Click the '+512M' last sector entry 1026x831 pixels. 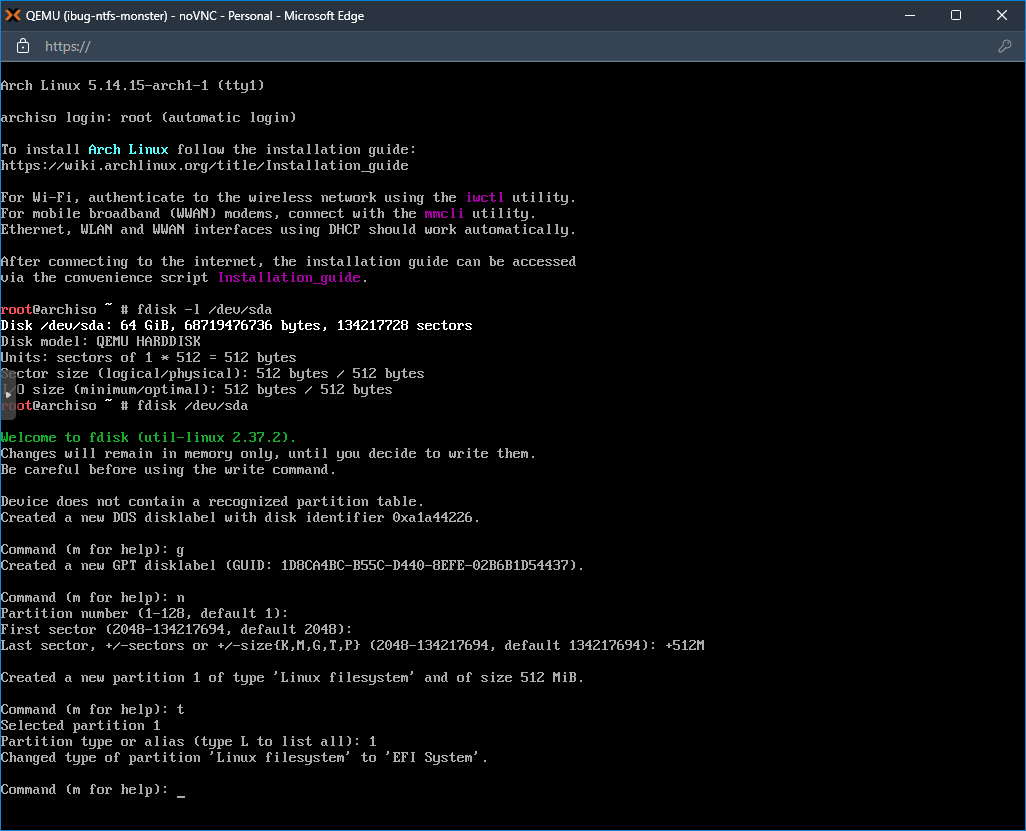(x=685, y=645)
